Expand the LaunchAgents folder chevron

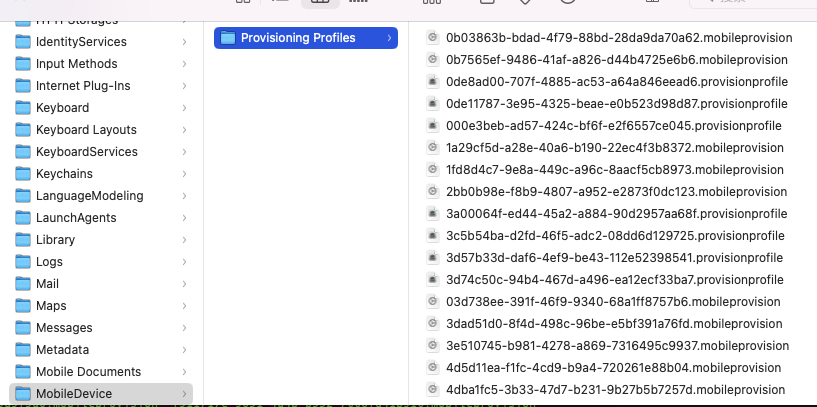(x=185, y=218)
